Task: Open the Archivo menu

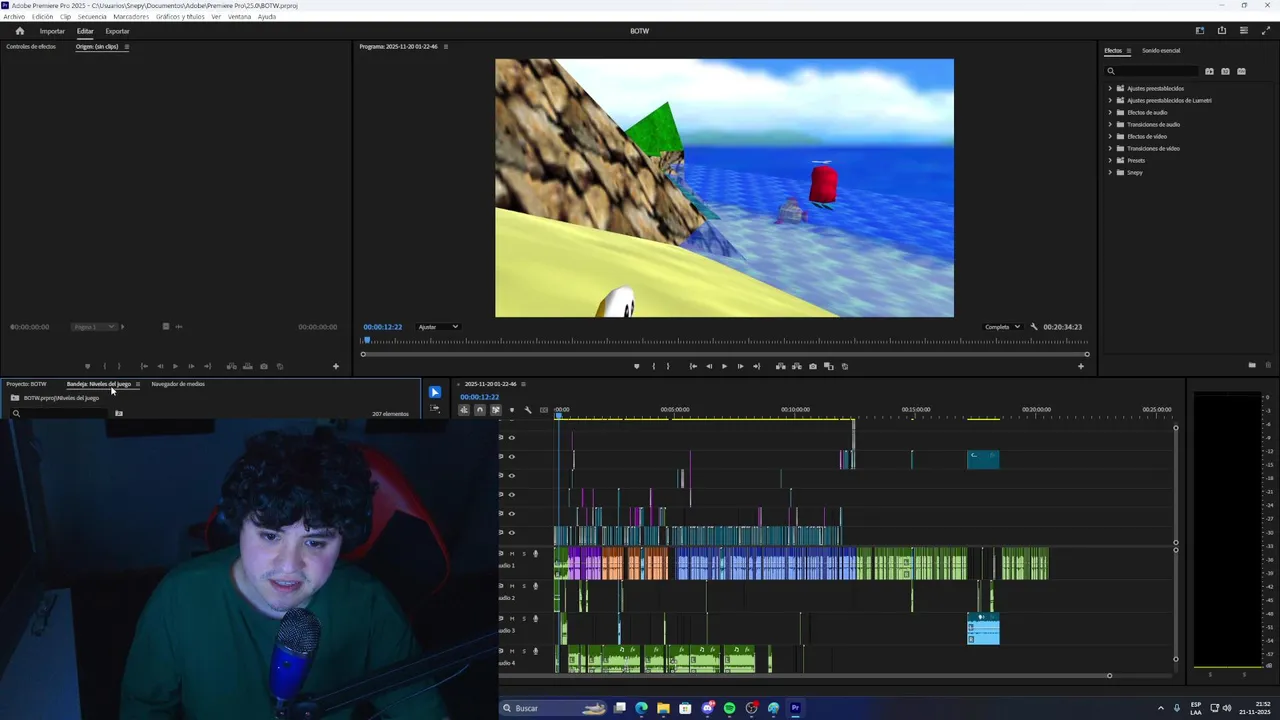Action: click(14, 17)
